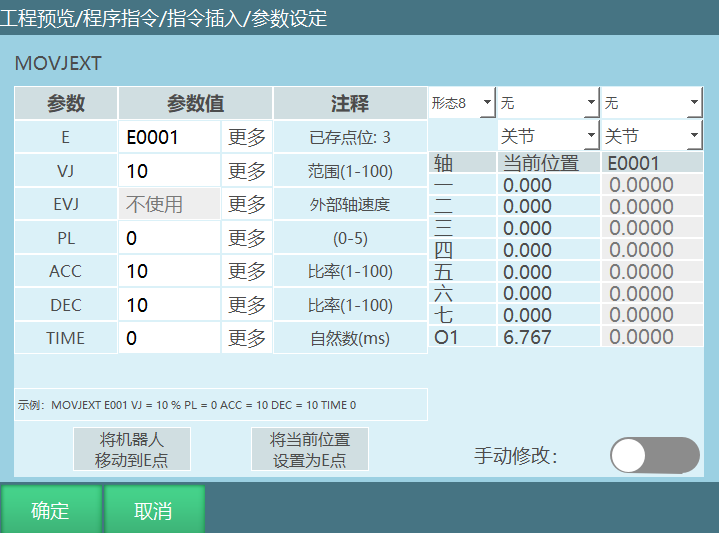
Task: Toggle the 手动修改 manual edit switch
Action: click(x=654, y=455)
